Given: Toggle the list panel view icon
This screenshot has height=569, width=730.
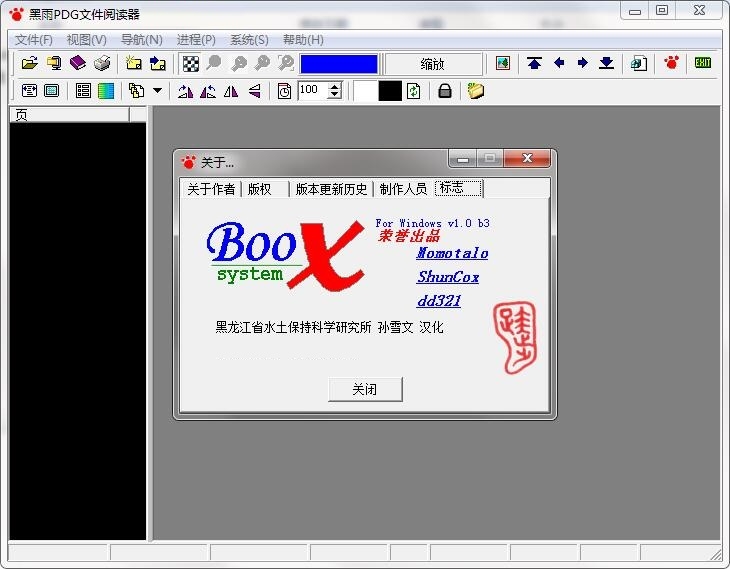Looking at the screenshot, I should 83,91.
